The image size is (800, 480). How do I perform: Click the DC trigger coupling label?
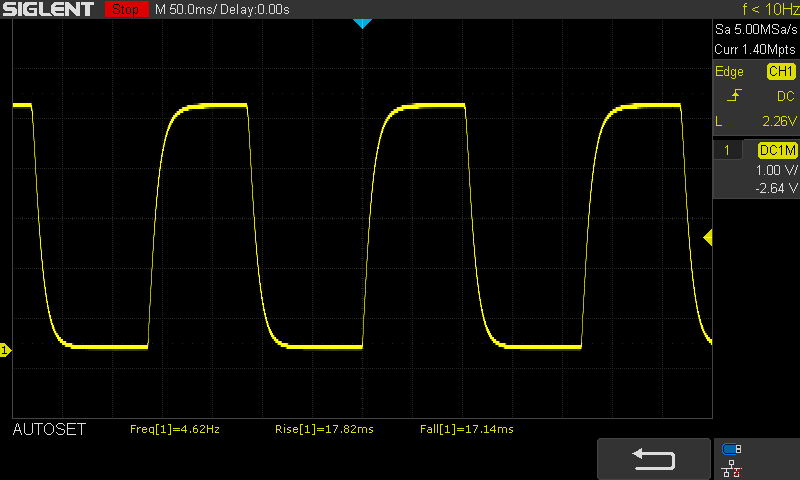[785, 96]
